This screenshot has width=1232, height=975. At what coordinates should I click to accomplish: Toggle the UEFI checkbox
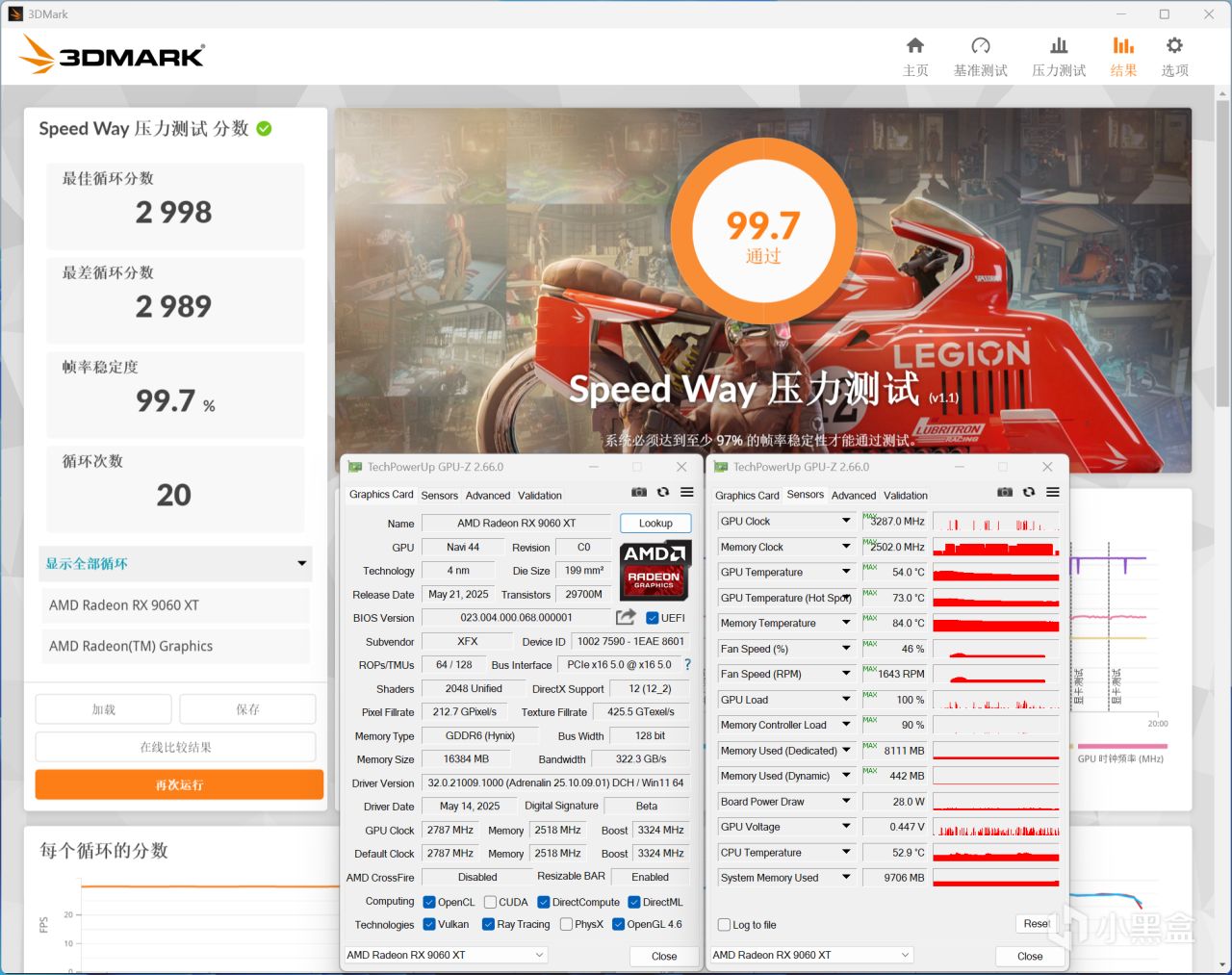tap(653, 618)
